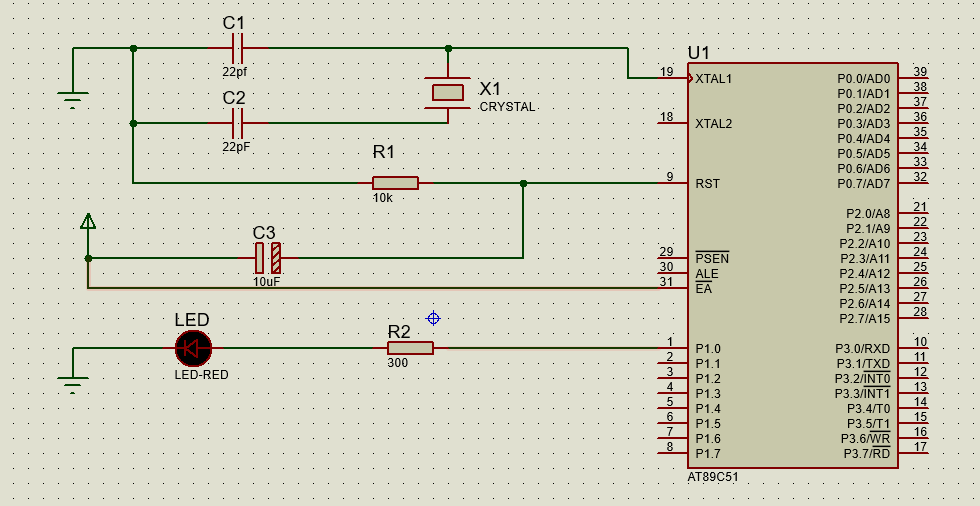Click pin number 4 on U1

click(669, 387)
